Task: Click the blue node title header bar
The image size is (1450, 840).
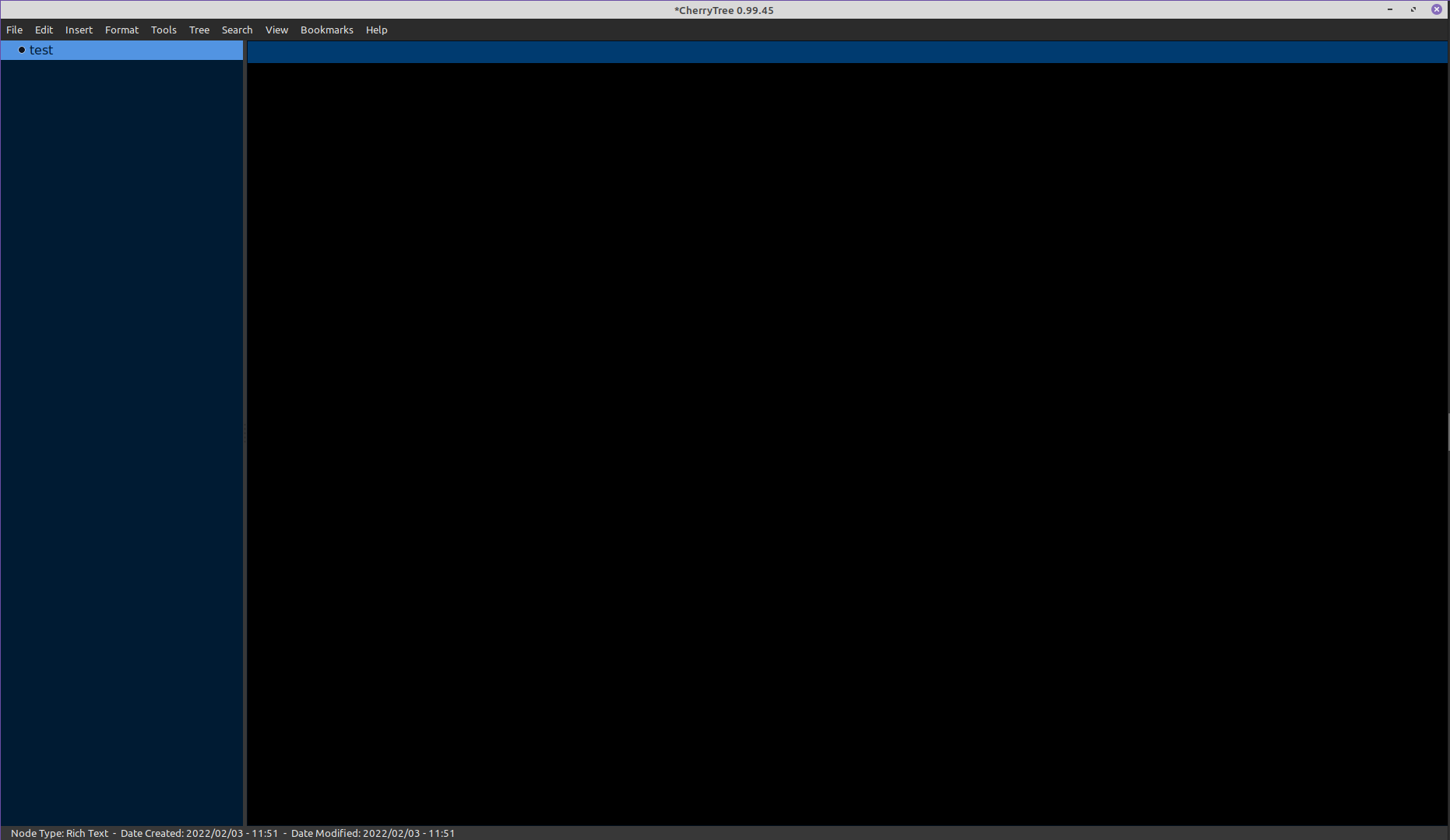Action: tap(847, 52)
